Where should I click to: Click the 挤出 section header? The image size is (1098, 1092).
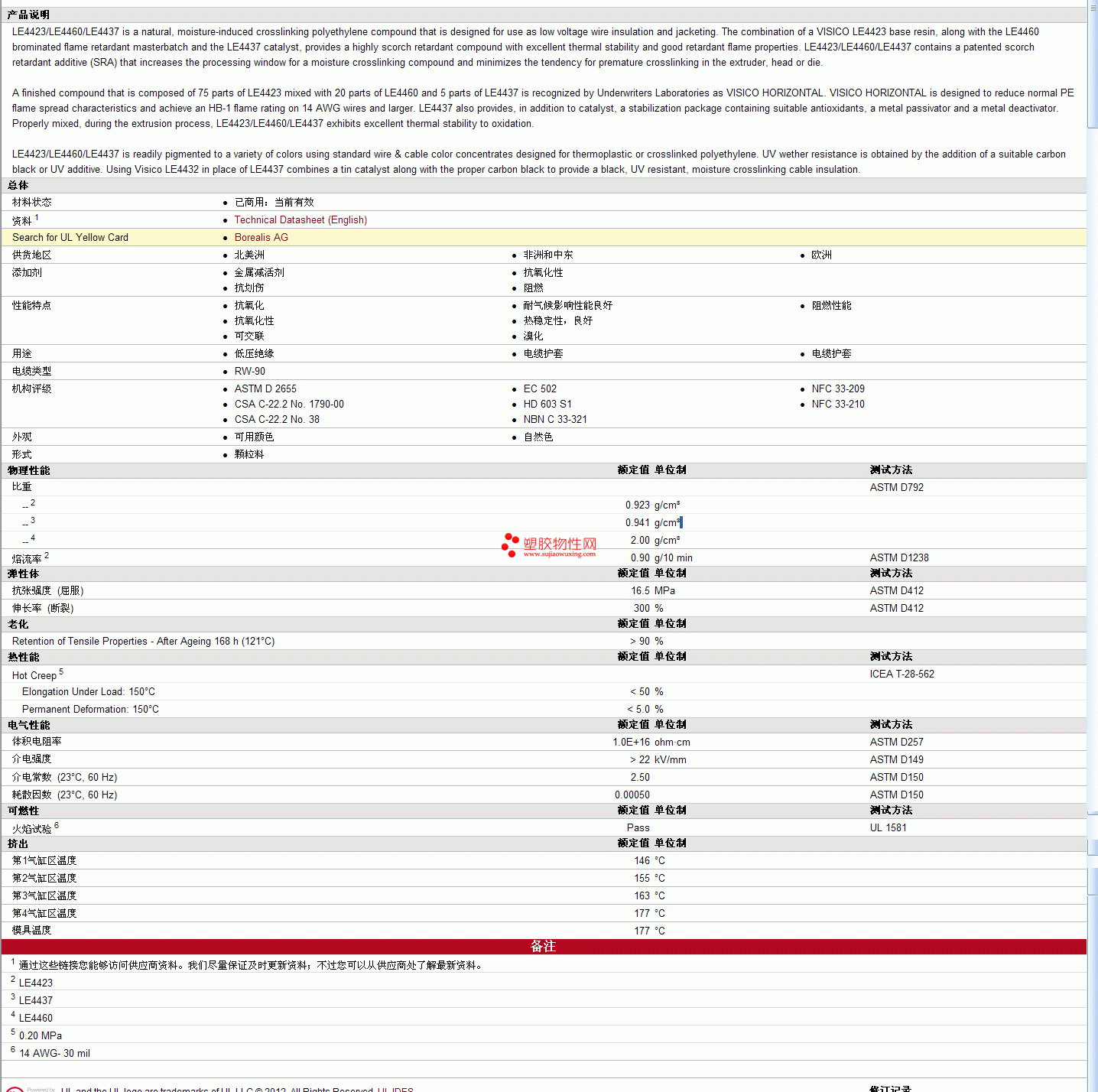[18, 843]
